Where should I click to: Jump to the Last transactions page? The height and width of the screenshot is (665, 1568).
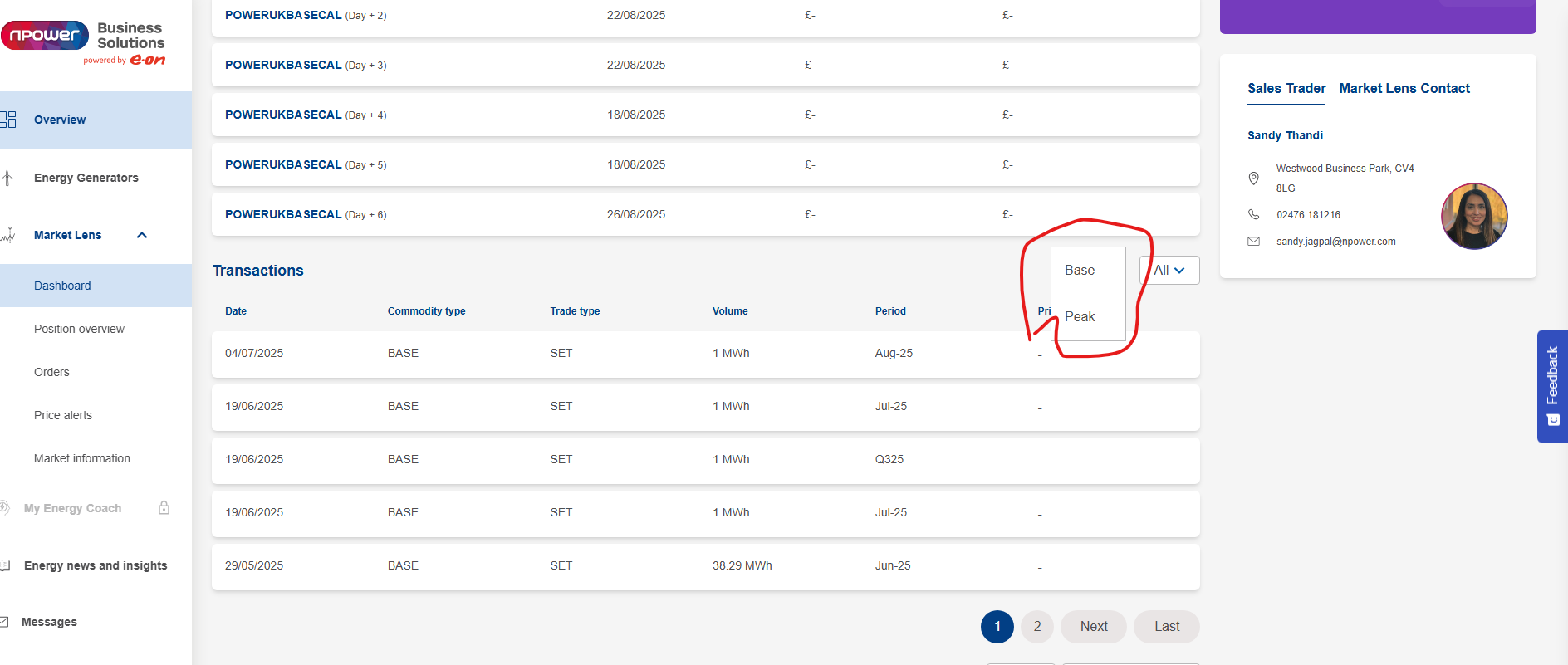tap(1166, 627)
